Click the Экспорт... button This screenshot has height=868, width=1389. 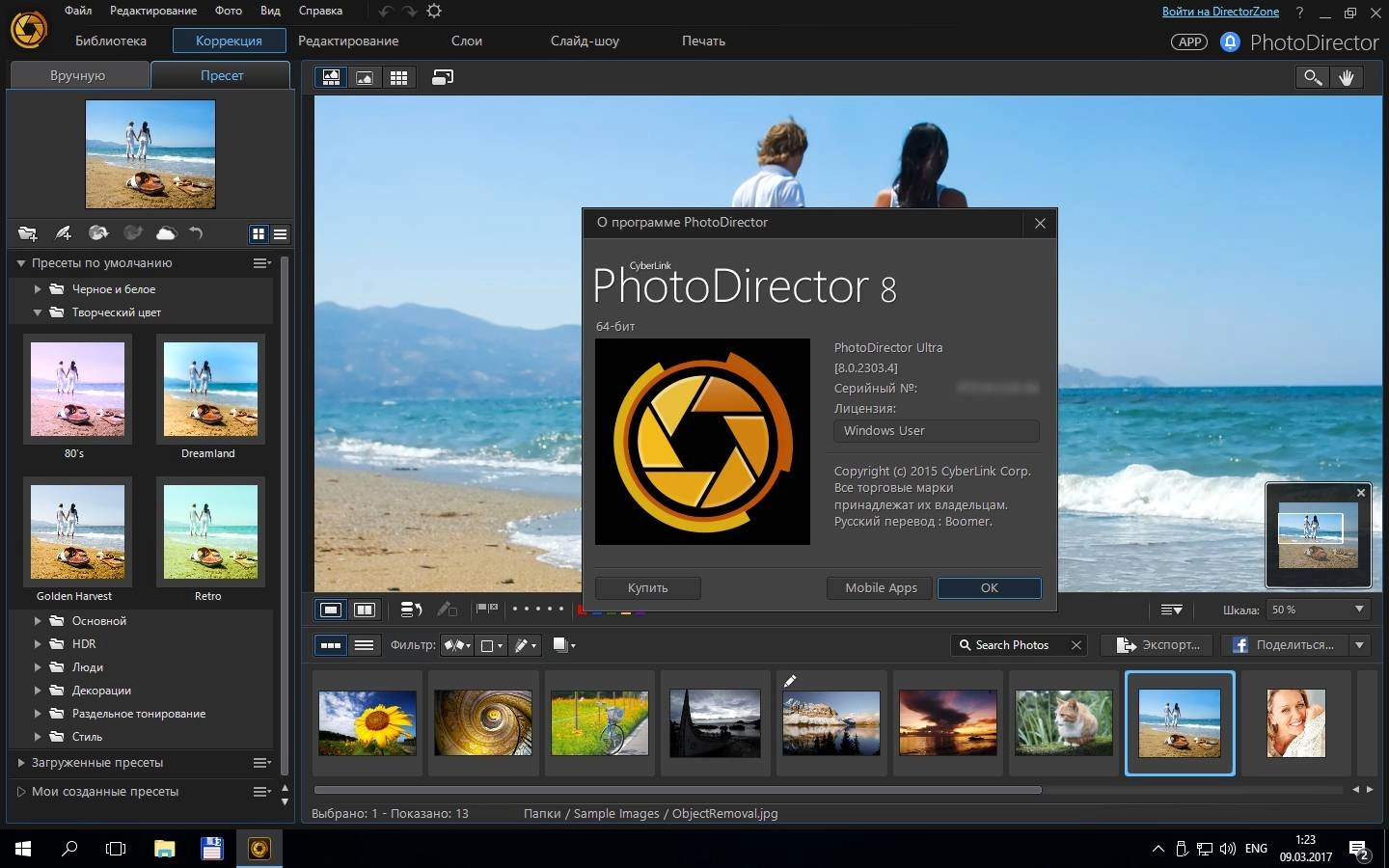coord(1157,645)
